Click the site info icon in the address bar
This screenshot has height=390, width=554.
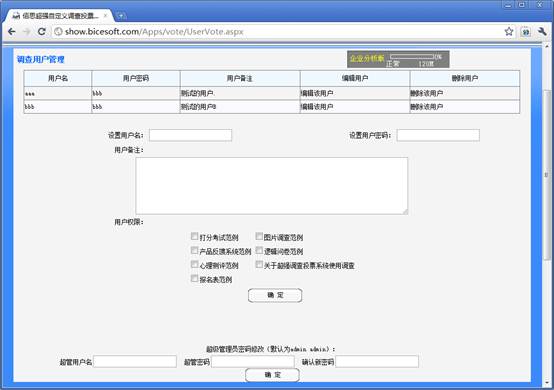[x=58, y=32]
